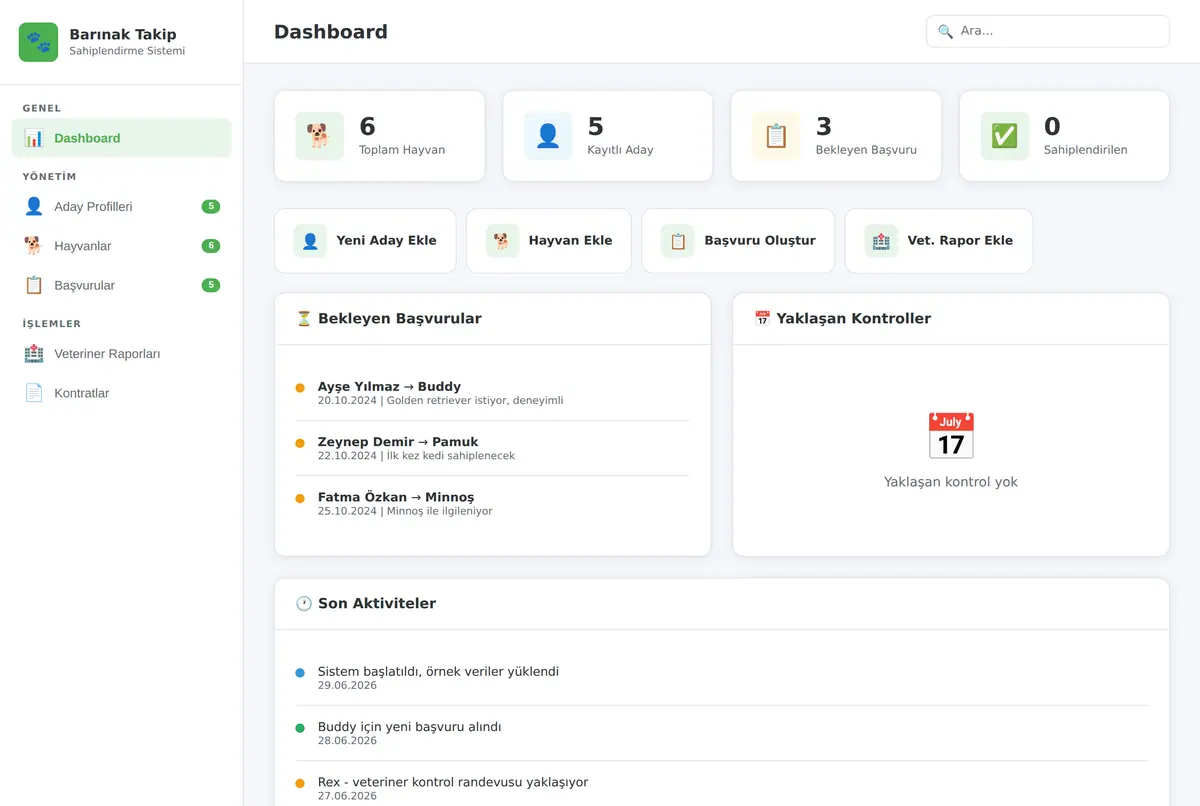Viewport: 1200px width, 806px height.
Task: Open the Fatma Özkan → Minnoş application
Action: [x=492, y=503]
